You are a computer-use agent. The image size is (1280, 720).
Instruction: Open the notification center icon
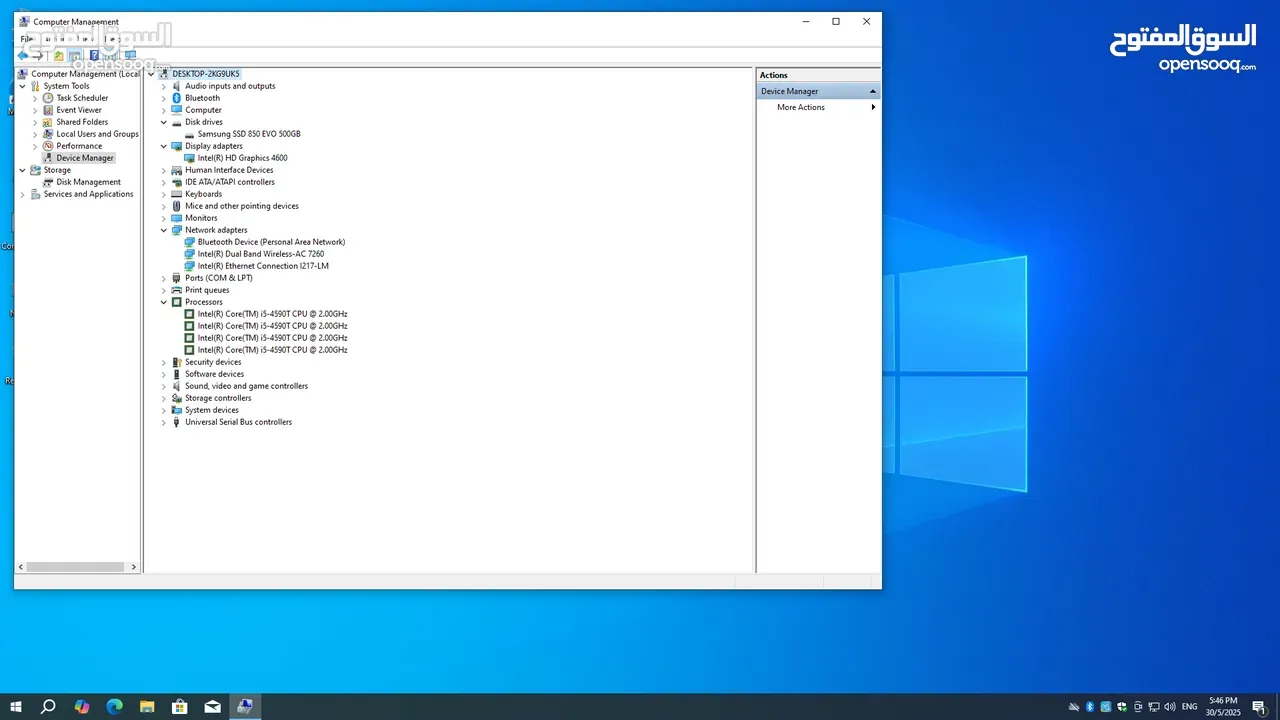pos(1259,707)
